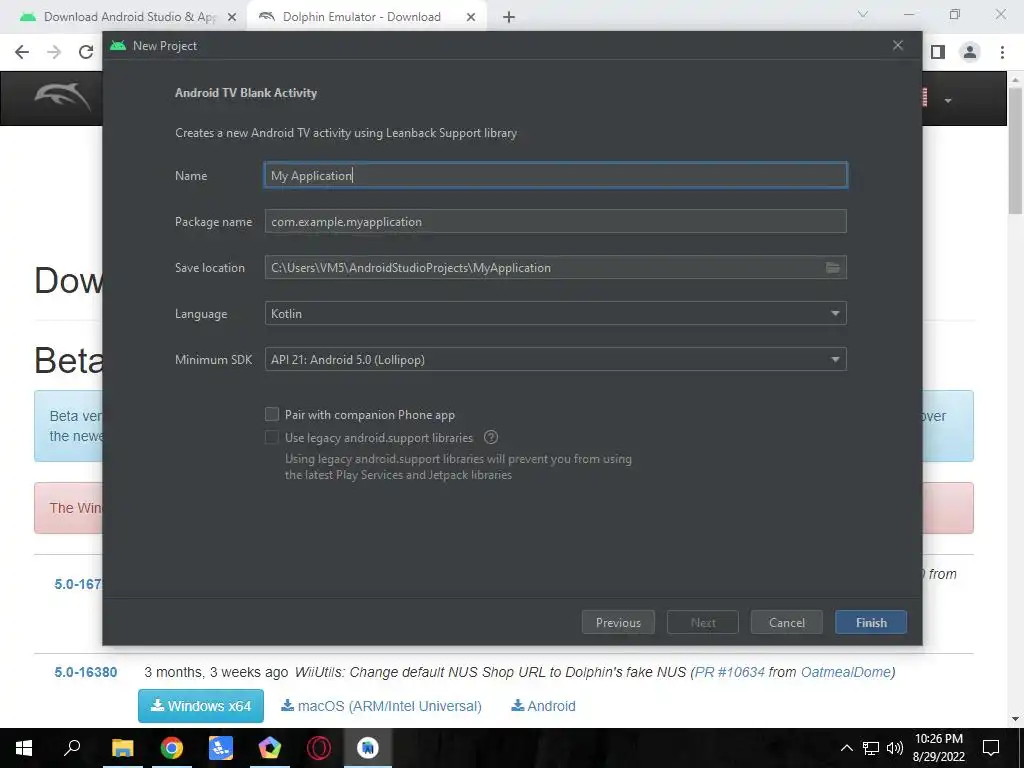Close the Dolphin Emulator browser tab
Viewport: 1024px width, 768px height.
coord(471,17)
